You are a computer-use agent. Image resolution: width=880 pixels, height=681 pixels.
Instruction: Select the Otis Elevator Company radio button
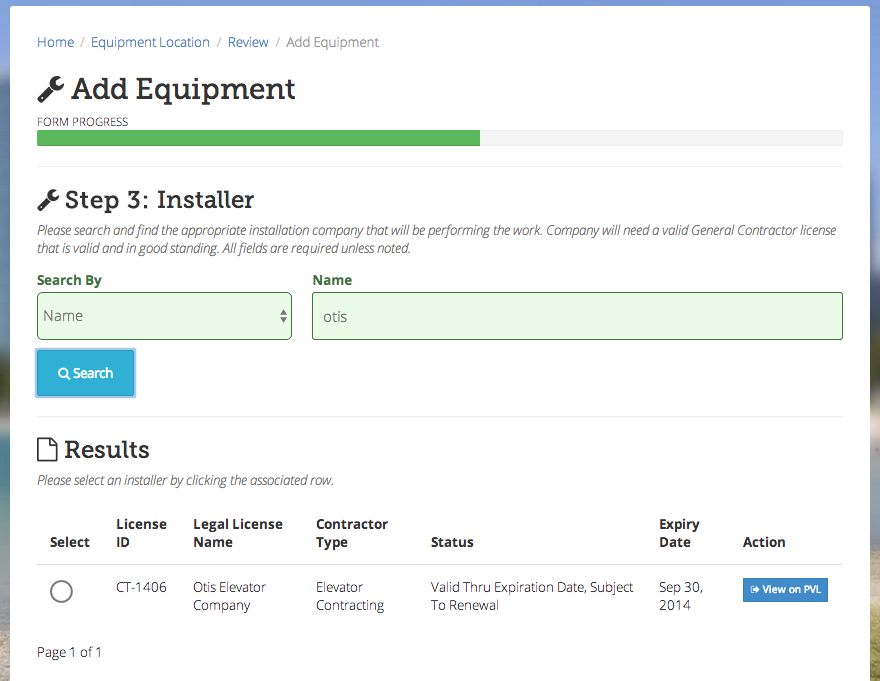click(61, 591)
